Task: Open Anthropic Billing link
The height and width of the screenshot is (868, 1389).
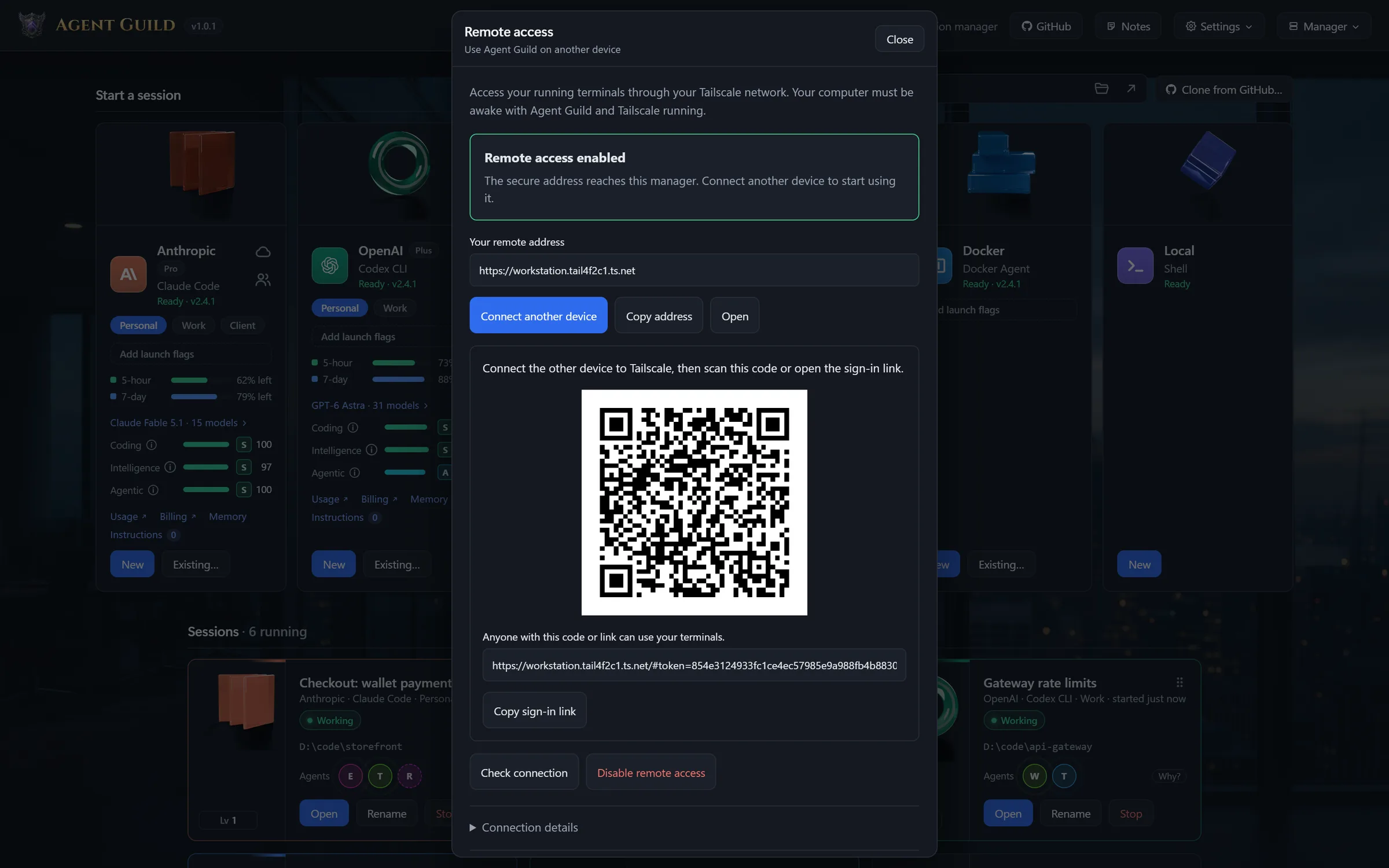Action: (178, 516)
